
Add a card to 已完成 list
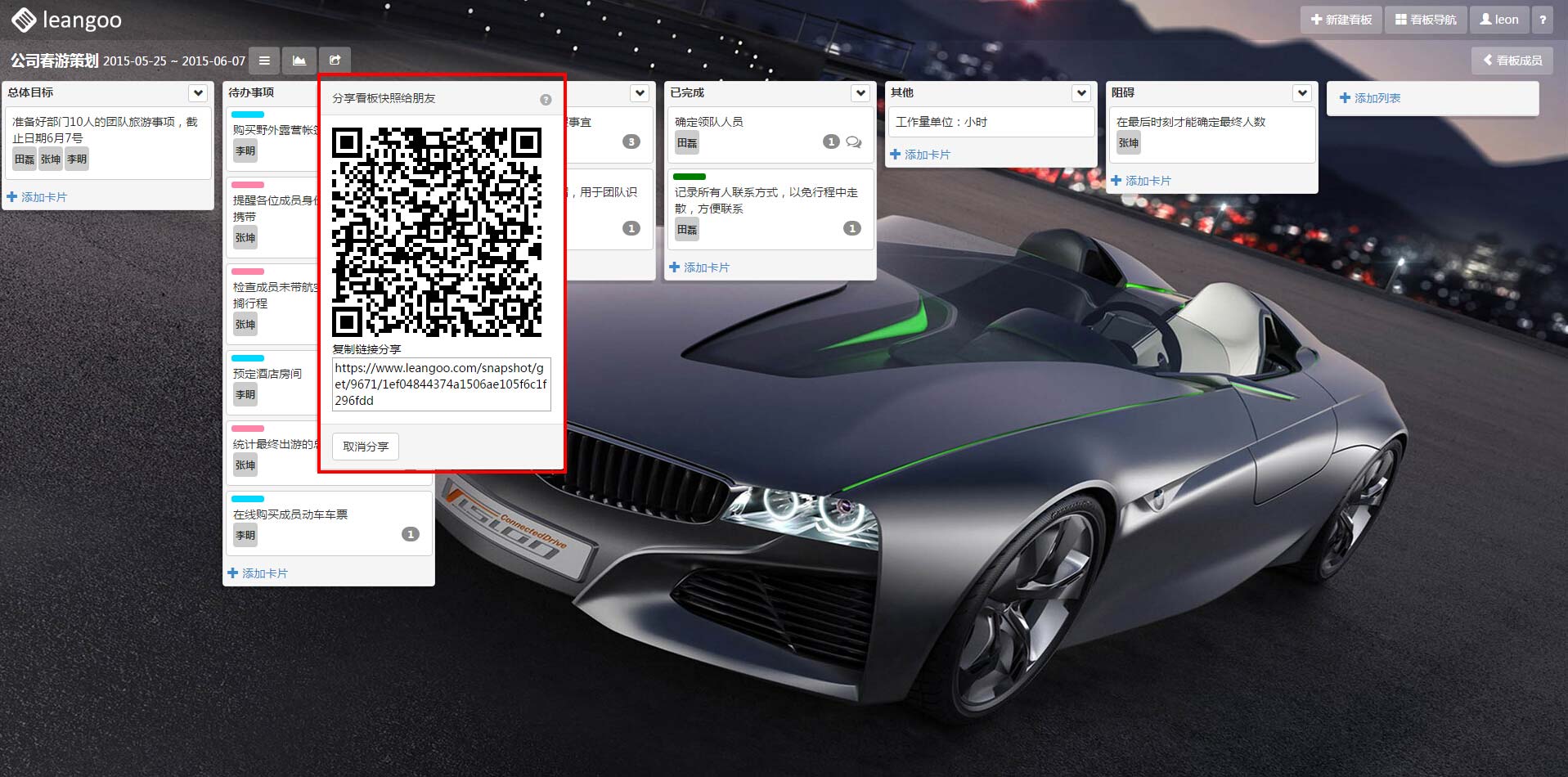699,267
